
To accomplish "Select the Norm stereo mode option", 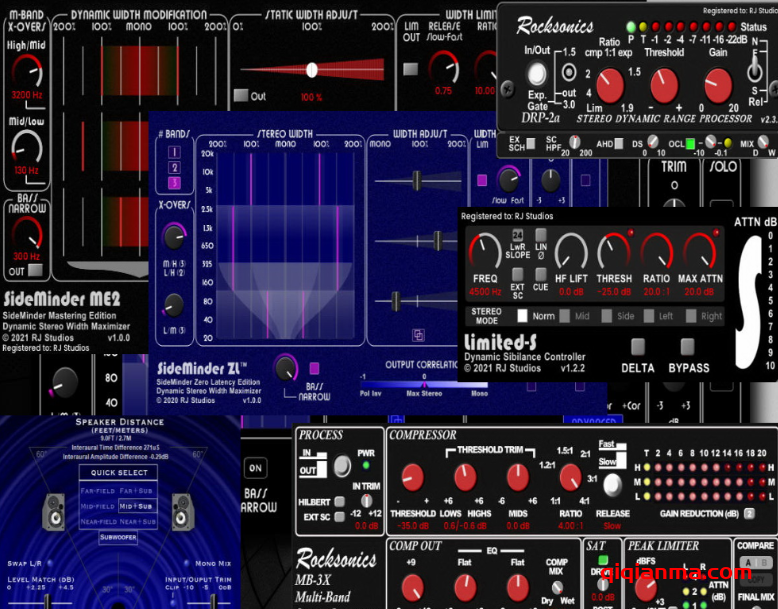I will pos(522,316).
